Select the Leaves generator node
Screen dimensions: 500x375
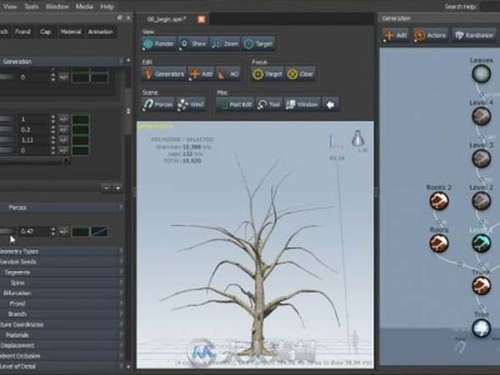[x=481, y=74]
